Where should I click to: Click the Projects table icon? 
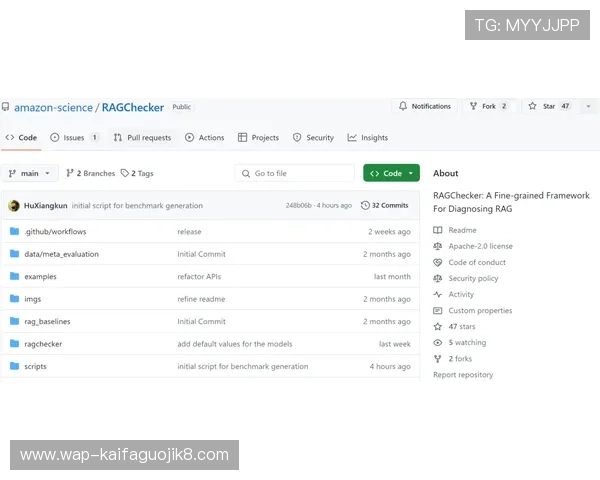pyautogui.click(x=242, y=137)
